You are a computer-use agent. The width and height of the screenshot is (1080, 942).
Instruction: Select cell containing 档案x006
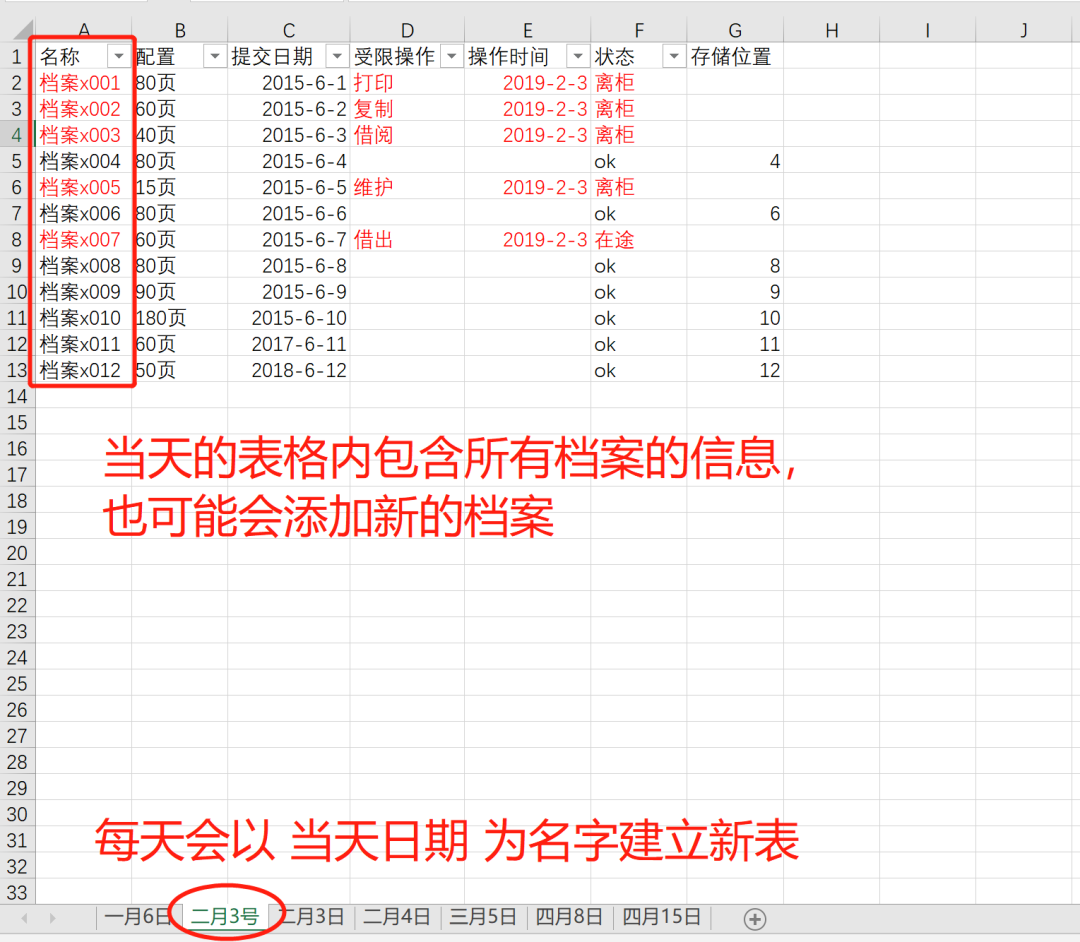point(83,213)
